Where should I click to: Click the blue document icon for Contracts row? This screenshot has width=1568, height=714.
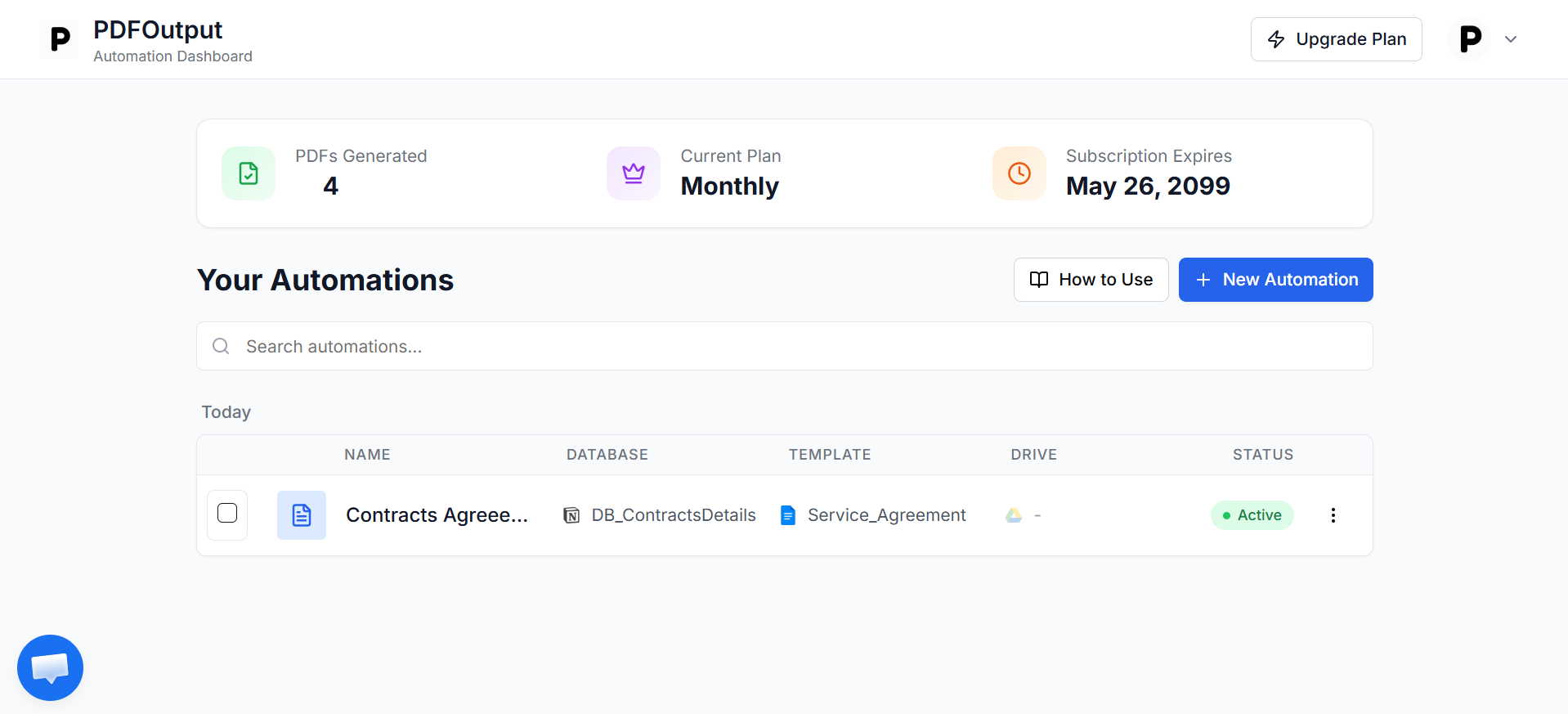coord(302,515)
